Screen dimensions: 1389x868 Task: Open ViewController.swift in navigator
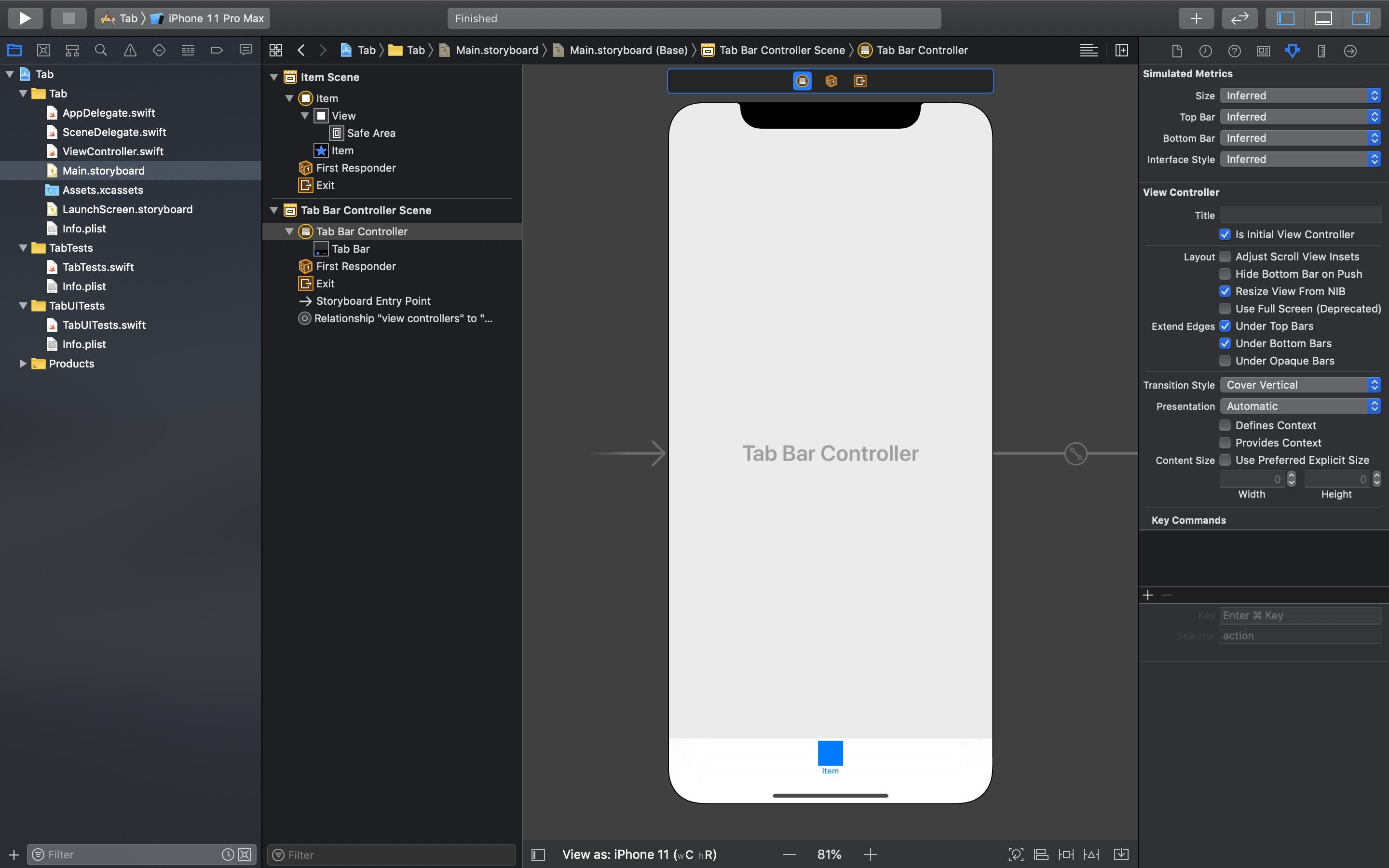(112, 151)
